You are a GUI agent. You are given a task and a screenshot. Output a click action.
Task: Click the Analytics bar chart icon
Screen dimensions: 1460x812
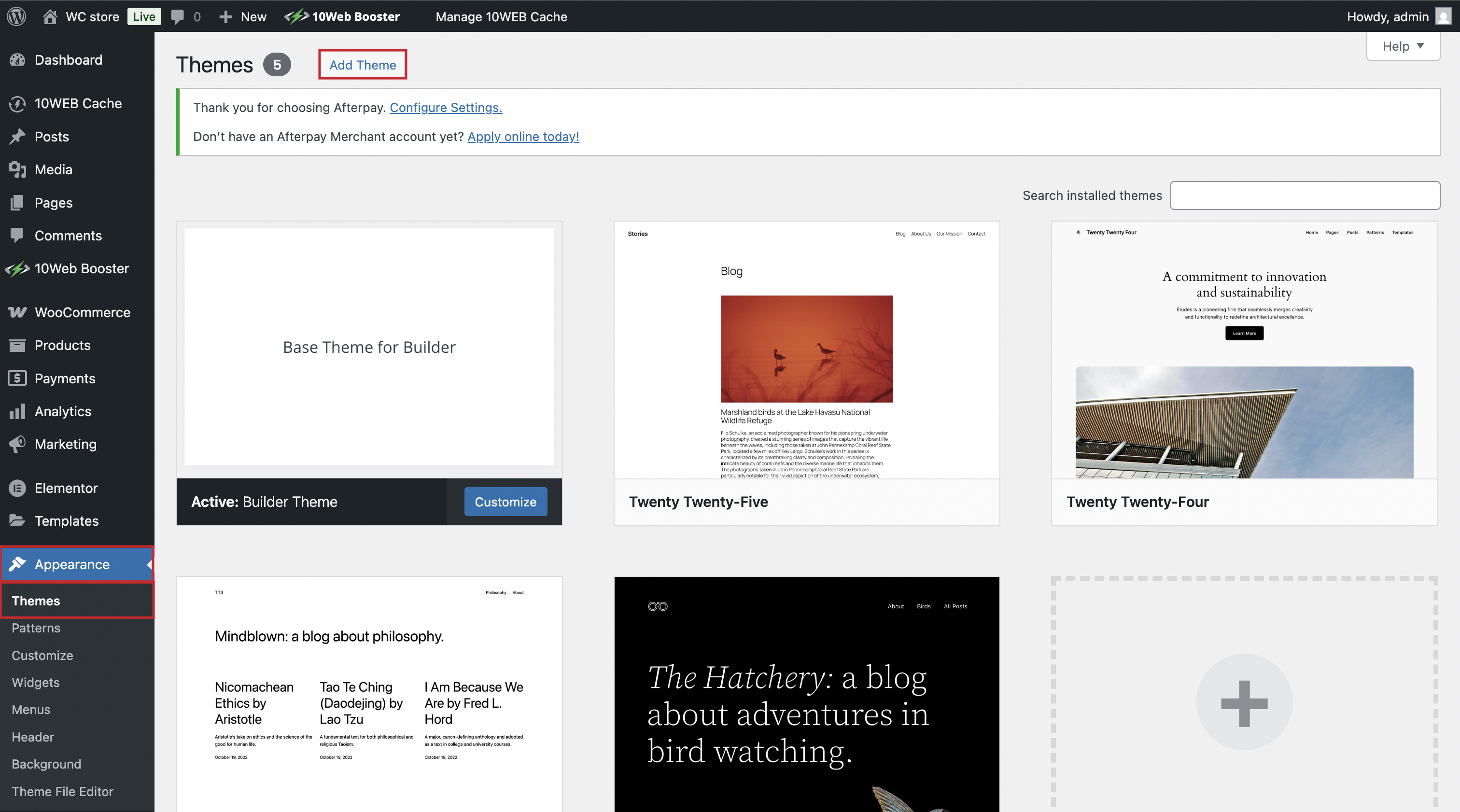(17, 411)
